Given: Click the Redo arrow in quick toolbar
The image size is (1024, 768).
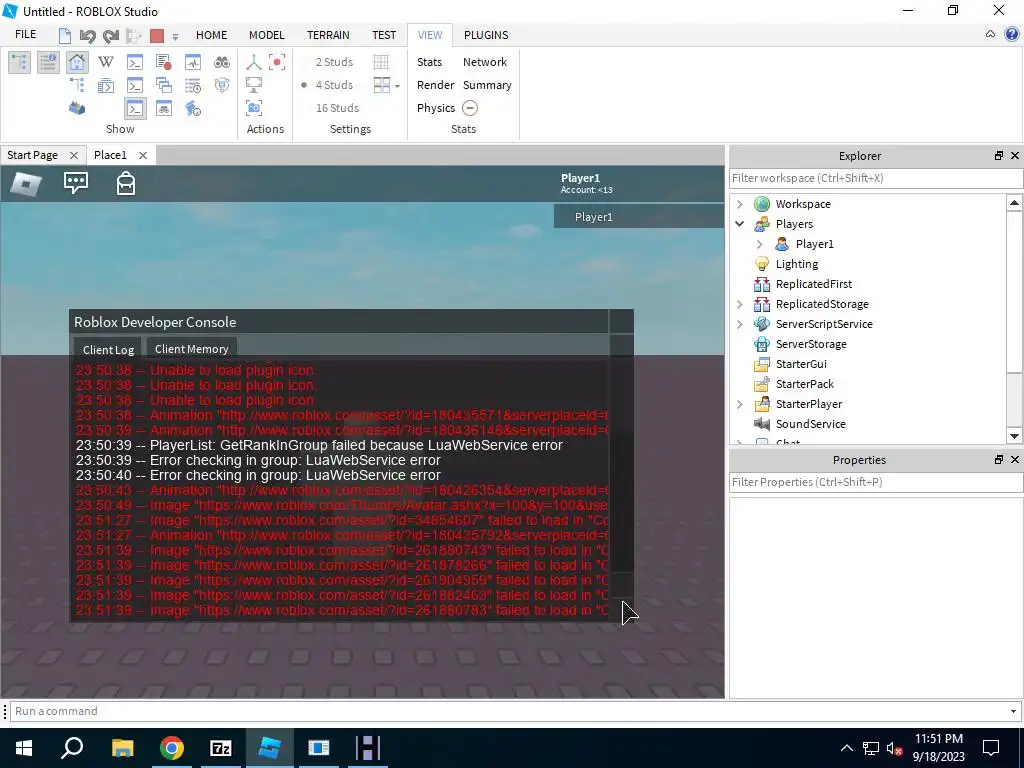Looking at the screenshot, I should coord(111,35).
